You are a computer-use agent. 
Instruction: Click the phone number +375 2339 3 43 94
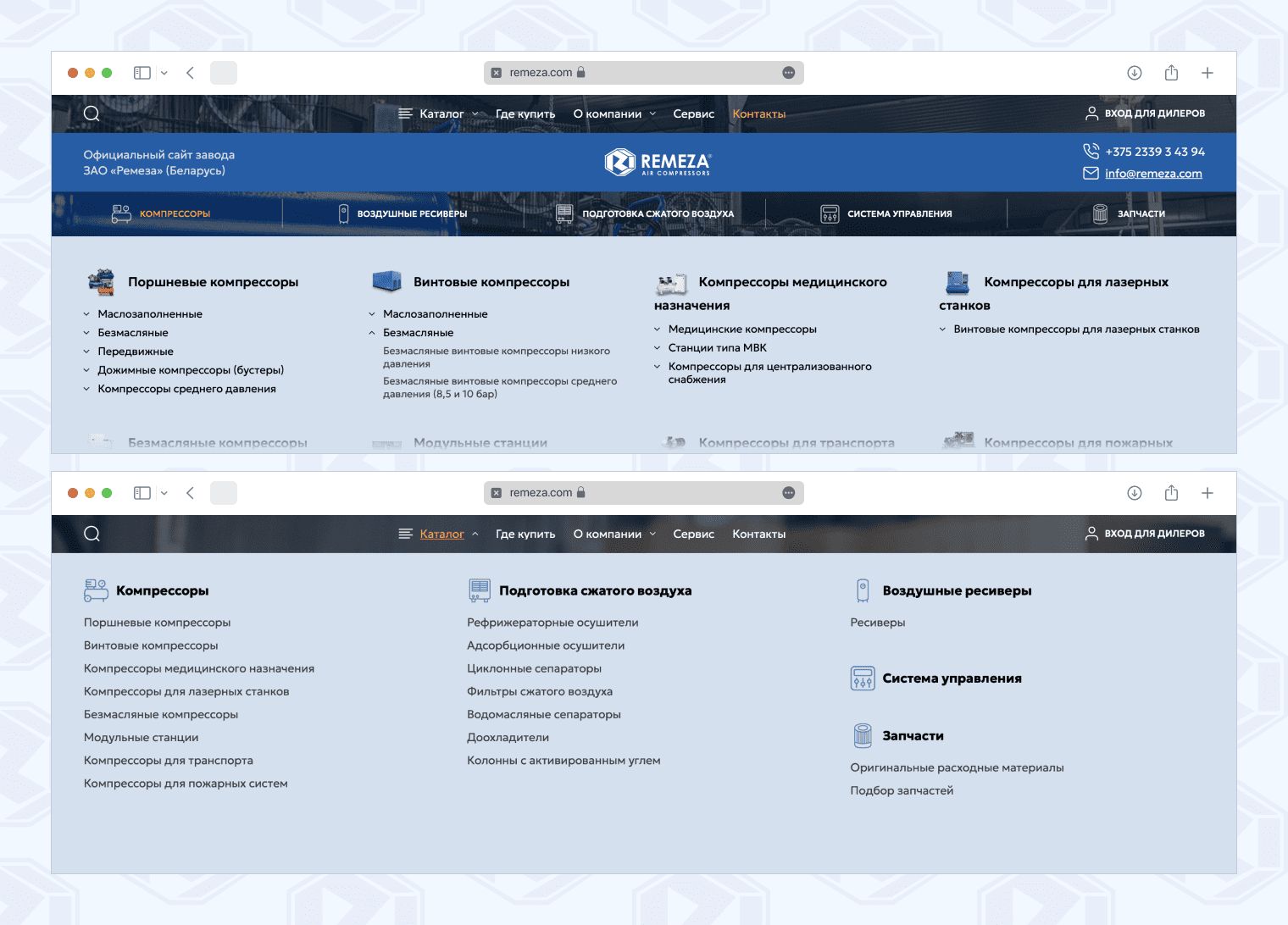(x=1155, y=152)
